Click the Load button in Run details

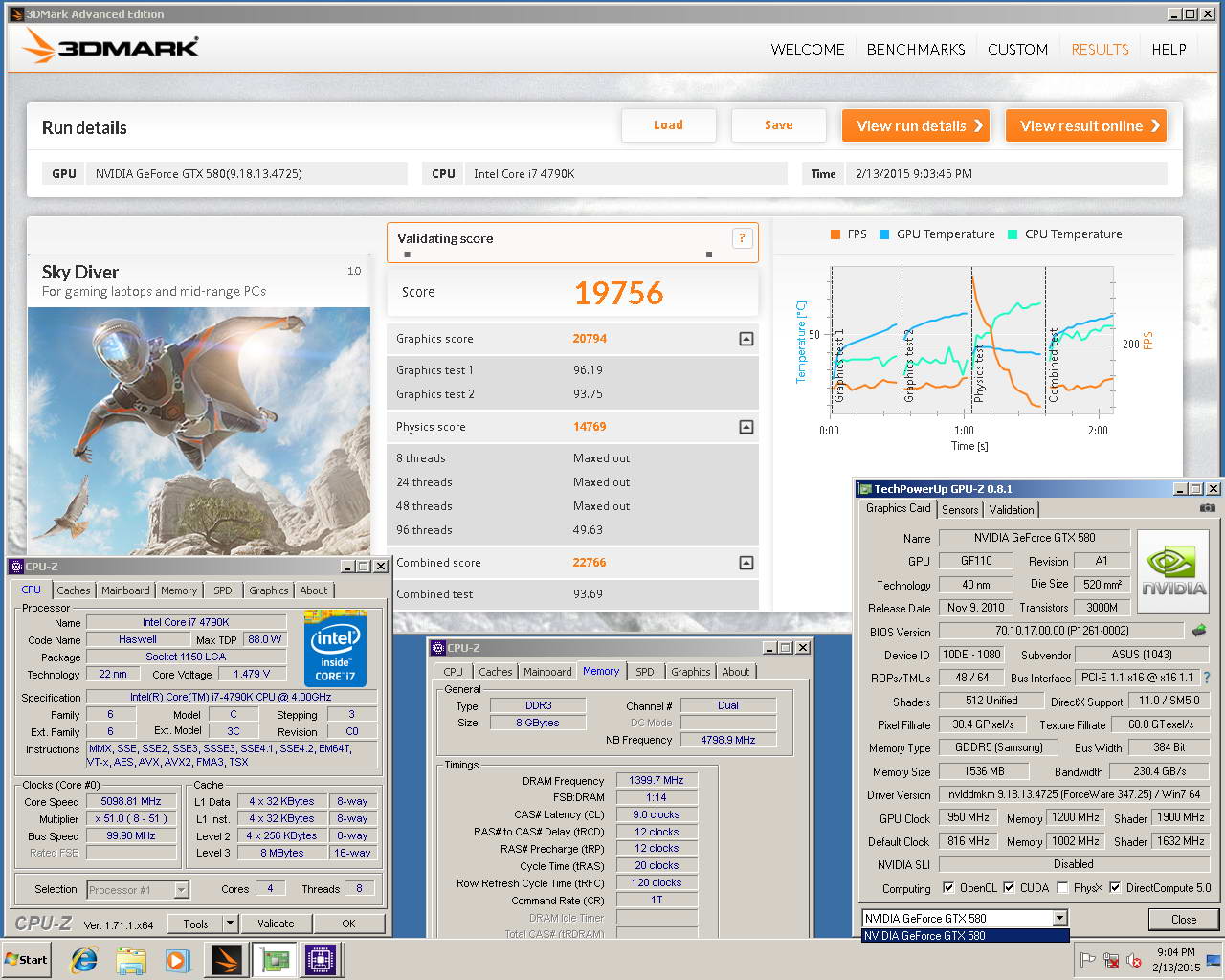click(x=668, y=125)
